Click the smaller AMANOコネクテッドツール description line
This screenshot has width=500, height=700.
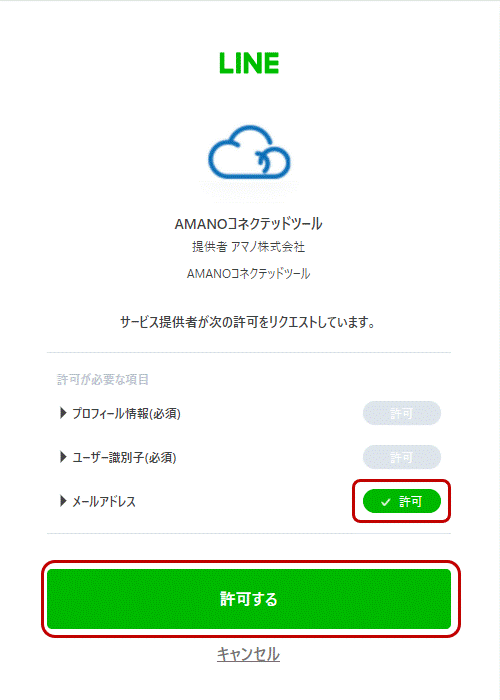point(249,274)
